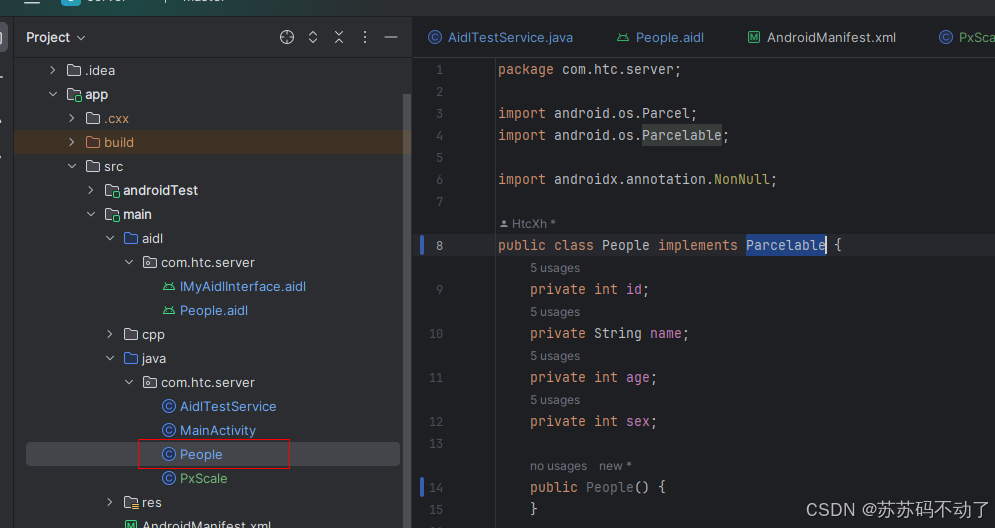Hide the Project tool window
Screen dimensions: 995x528
pos(391,37)
